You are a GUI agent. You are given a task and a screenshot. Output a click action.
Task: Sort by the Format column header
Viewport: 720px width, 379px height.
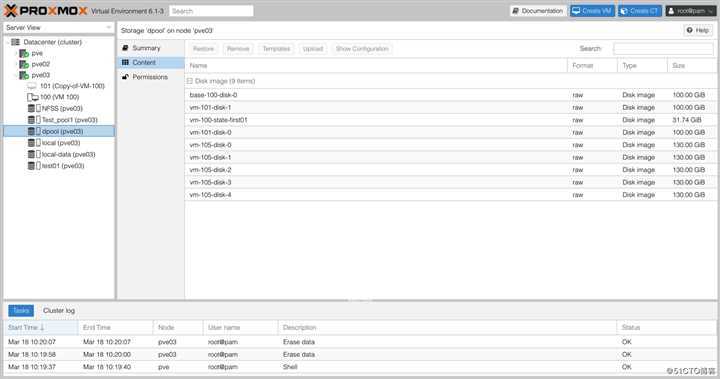coord(592,66)
